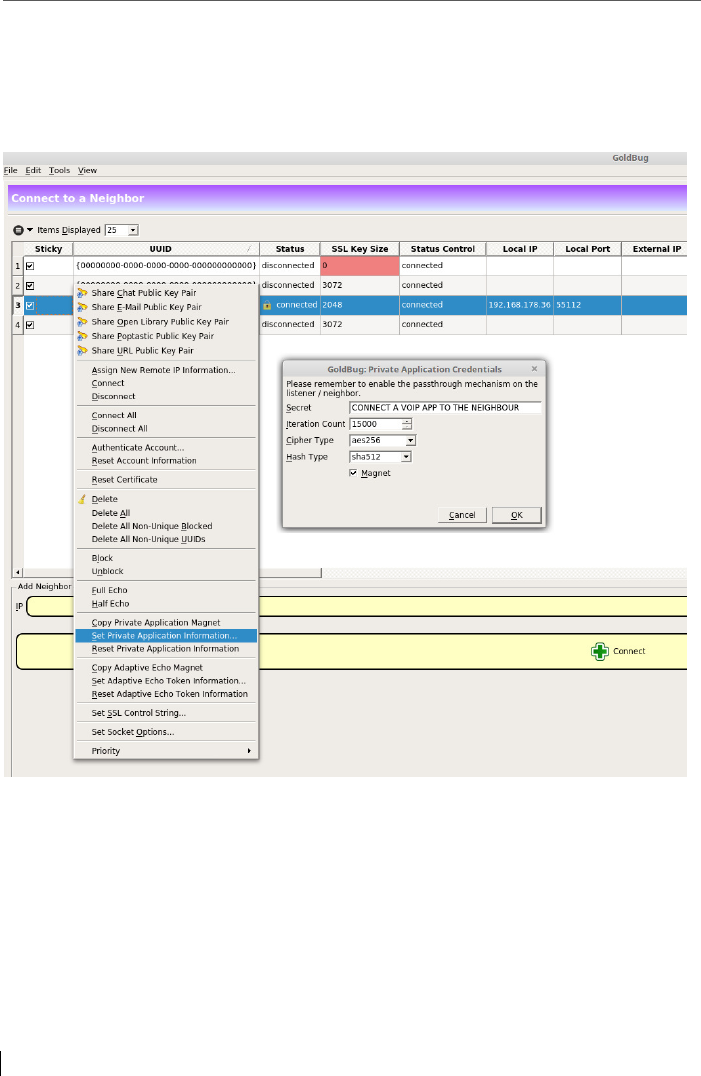The width and height of the screenshot is (701, 1076).
Task: Adjust the Iteration Count stepper arrows
Action: [x=407, y=424]
